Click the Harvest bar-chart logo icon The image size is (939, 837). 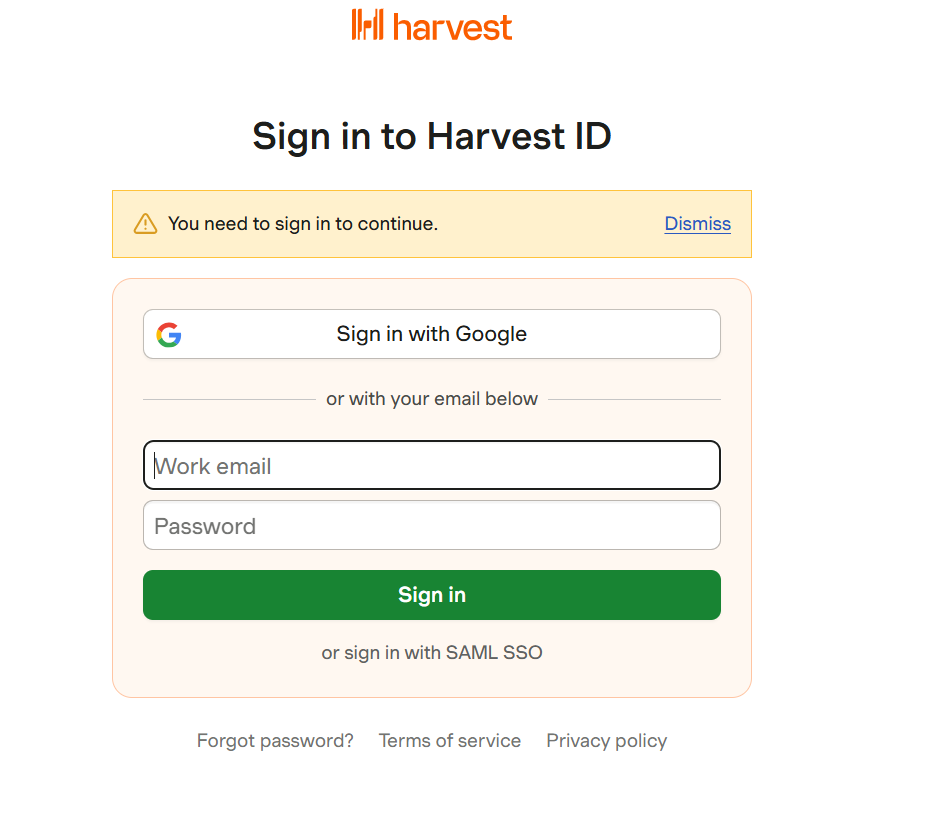(x=367, y=25)
